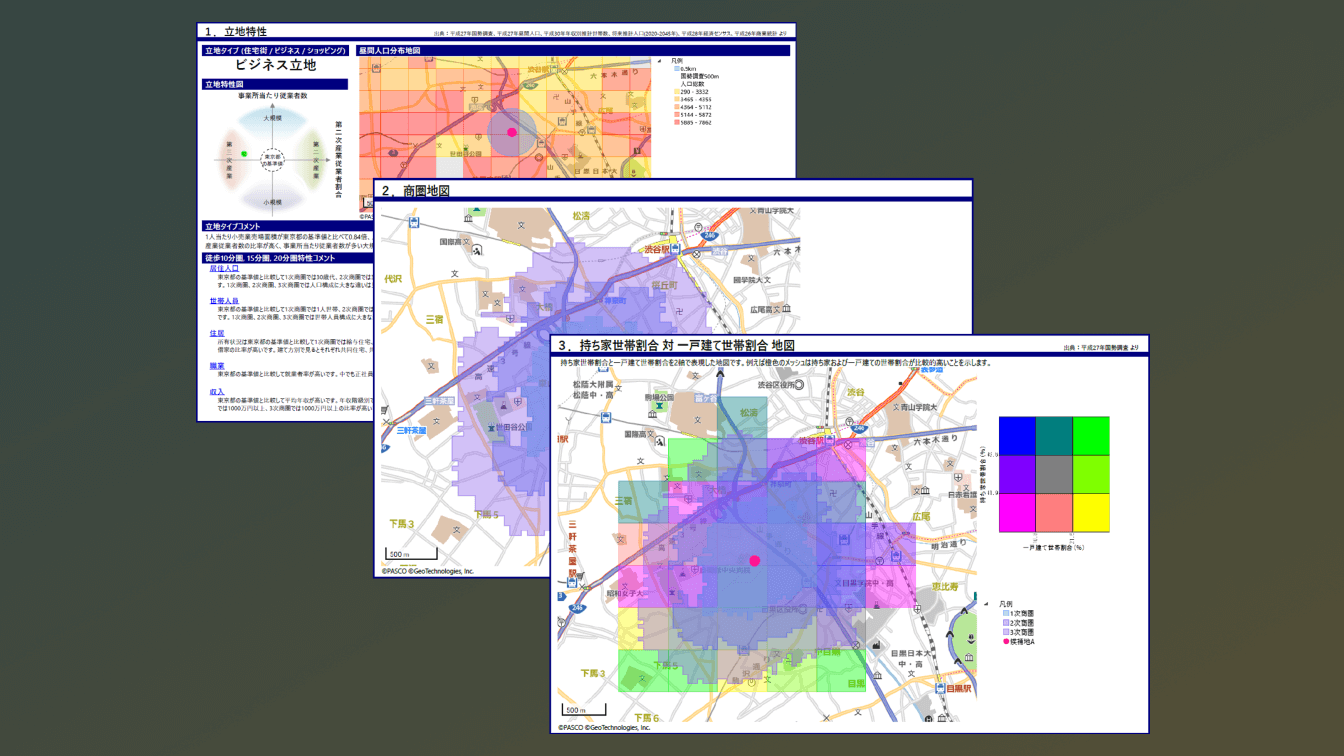Click the 渋谷区役所 label on page 3 map
The height and width of the screenshot is (756, 1344).
[775, 385]
